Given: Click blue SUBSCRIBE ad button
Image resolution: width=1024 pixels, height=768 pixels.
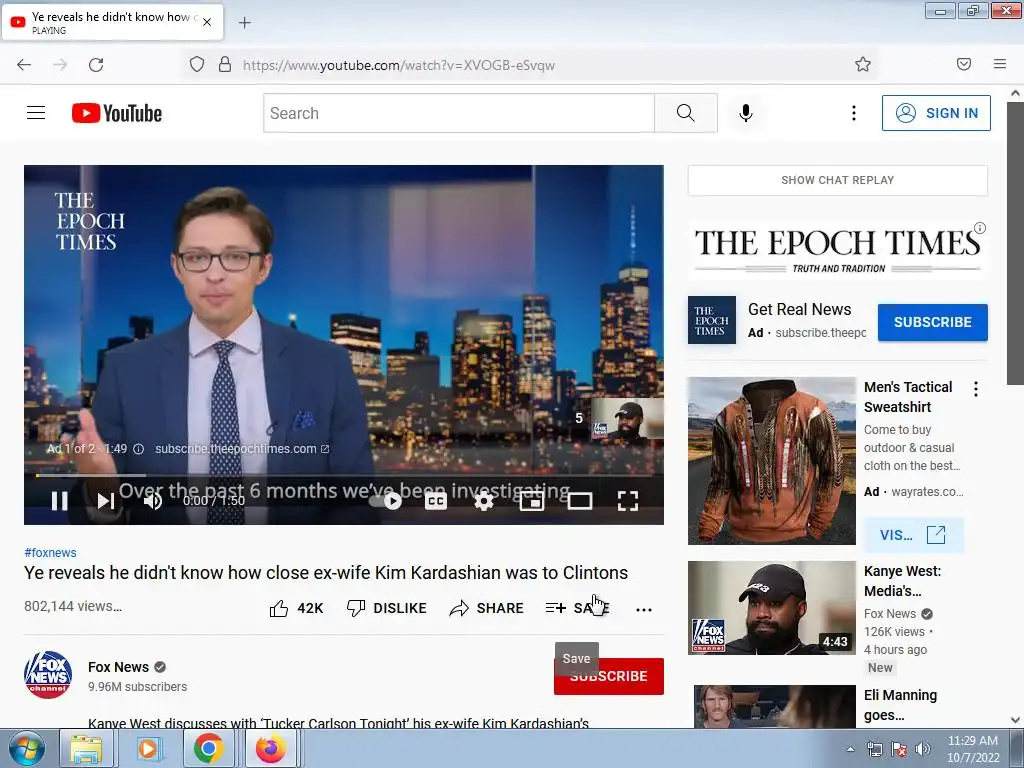Looking at the screenshot, I should point(932,322).
